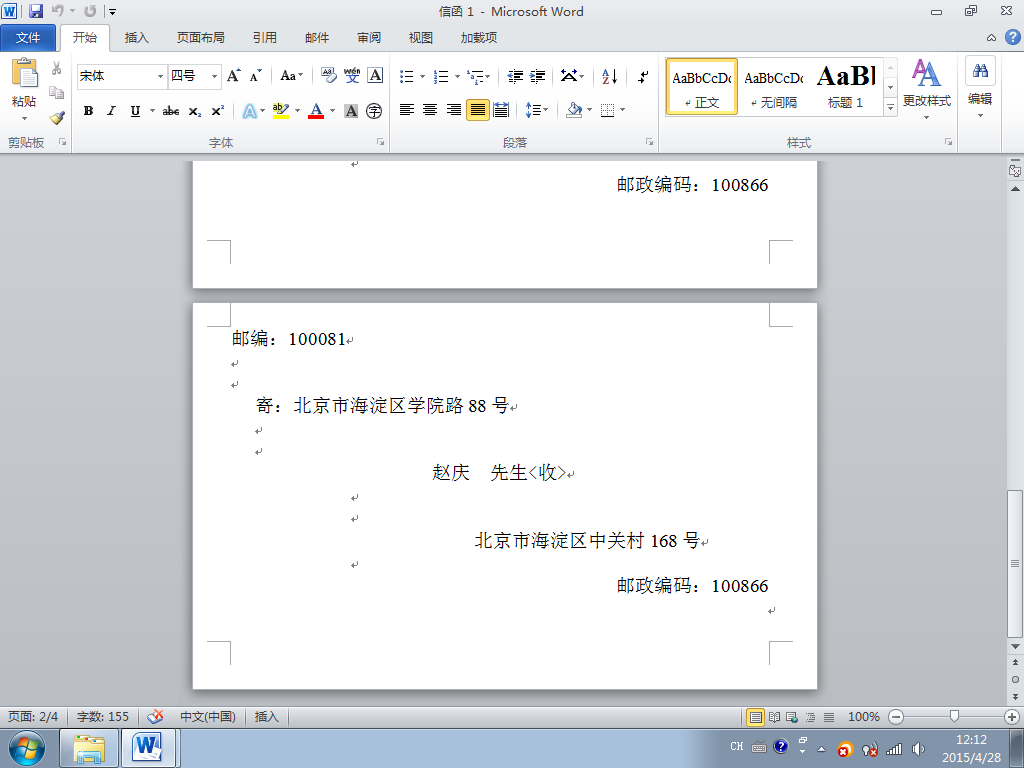Viewport: 1024px width, 768px height.
Task: Open the Line Spacing dropdown
Action: 537,110
